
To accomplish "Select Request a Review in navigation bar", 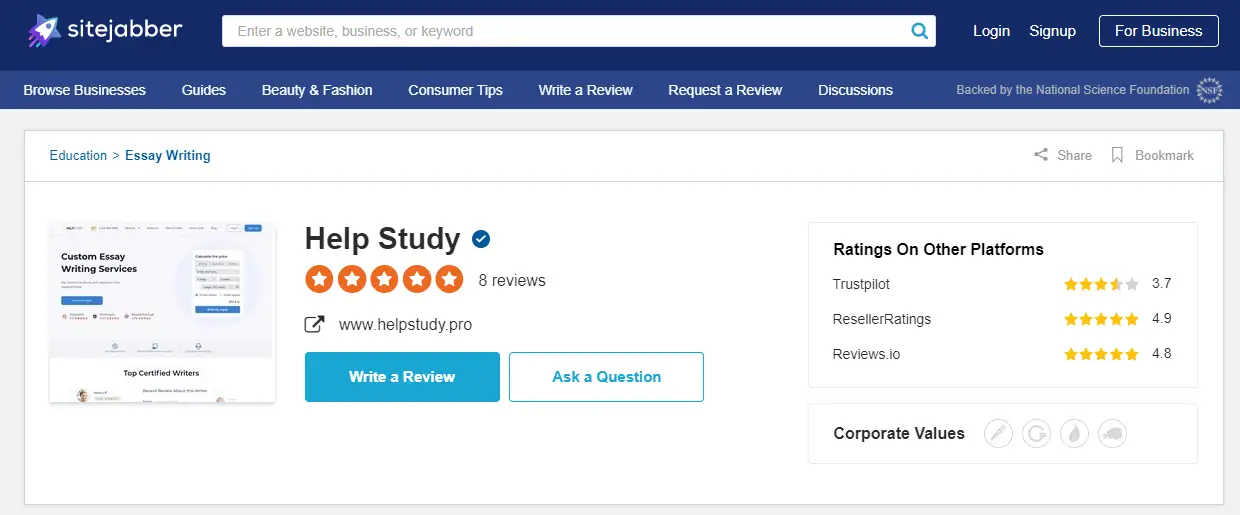I will pos(725,90).
